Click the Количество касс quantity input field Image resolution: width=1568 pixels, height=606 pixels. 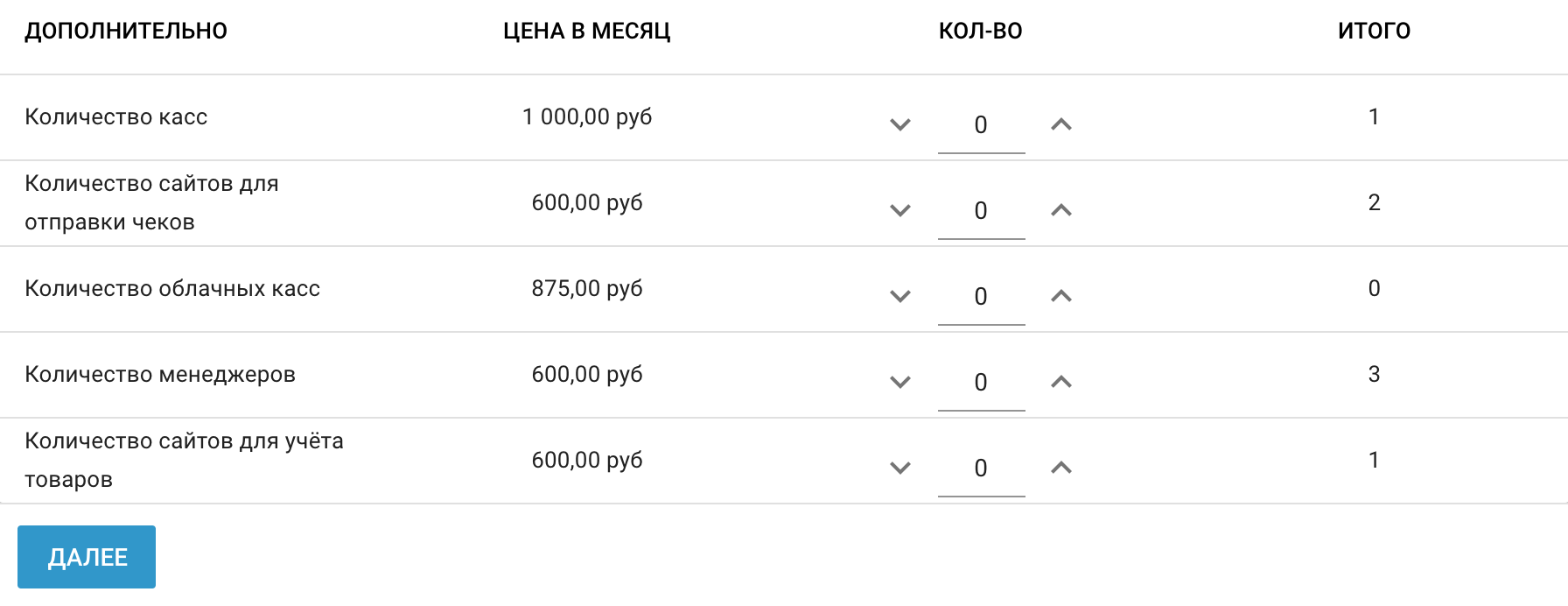coord(981,125)
